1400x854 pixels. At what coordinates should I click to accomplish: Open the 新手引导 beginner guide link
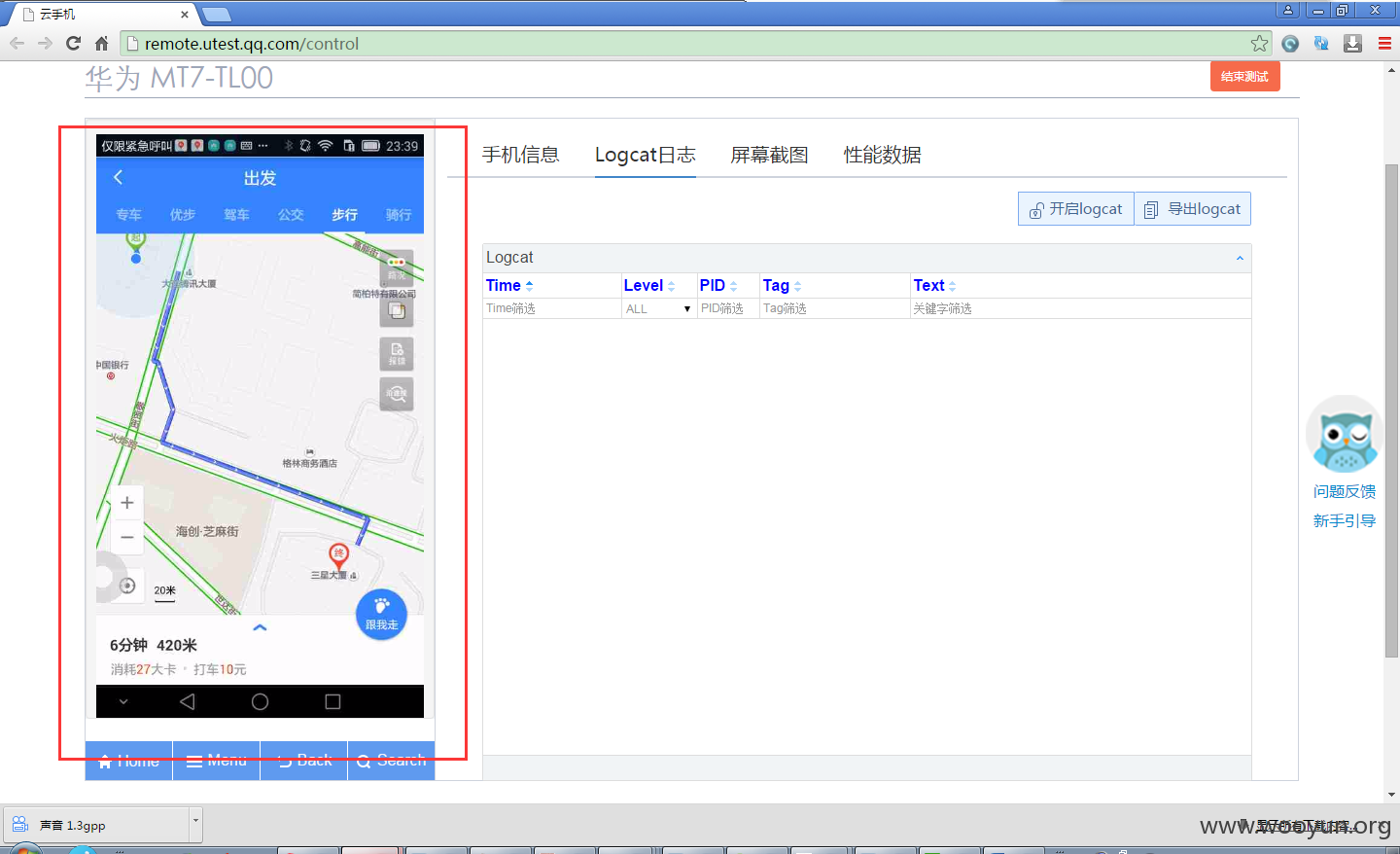pyautogui.click(x=1345, y=520)
